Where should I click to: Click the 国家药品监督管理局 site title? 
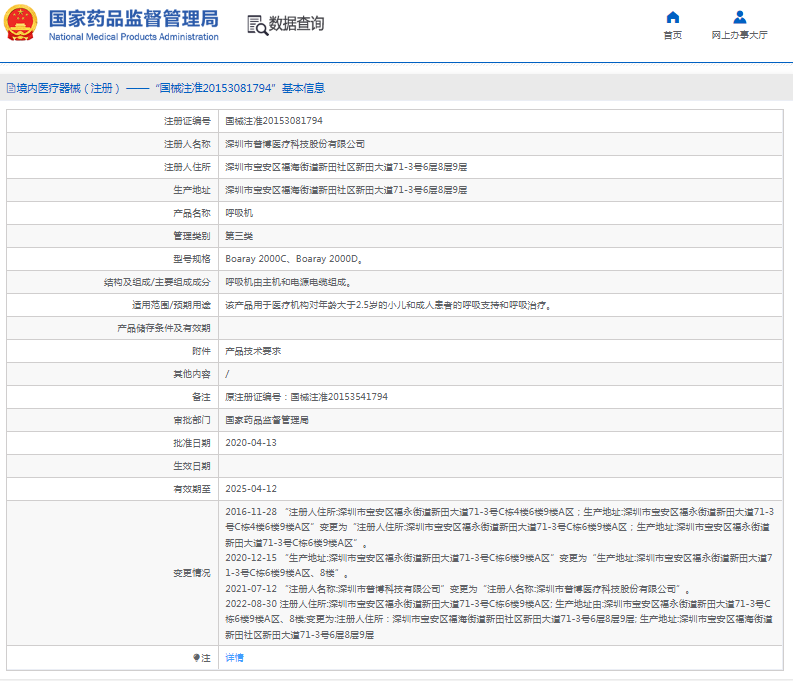(x=133, y=18)
